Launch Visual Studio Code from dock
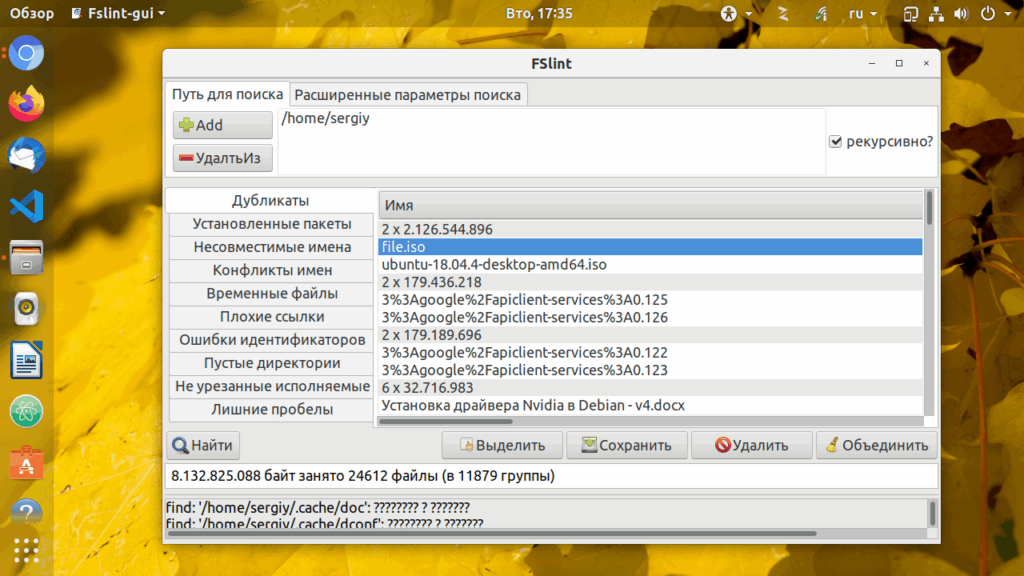 coord(26,206)
